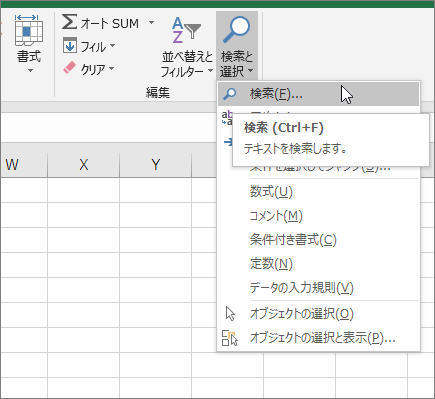Expand the クリア dropdown arrow
This screenshot has width=435, height=399.
[x=111, y=68]
